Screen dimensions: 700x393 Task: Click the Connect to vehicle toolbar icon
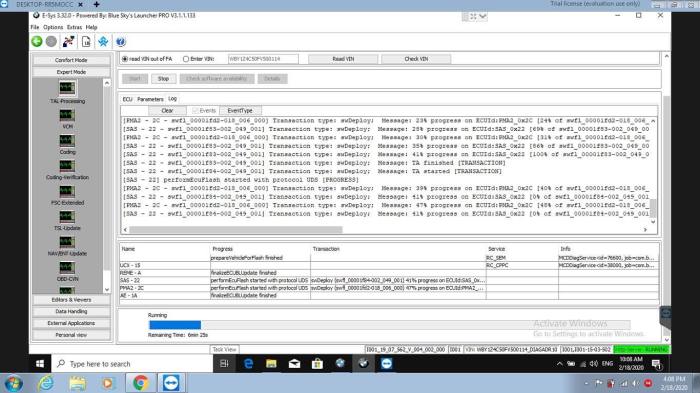tap(68, 42)
